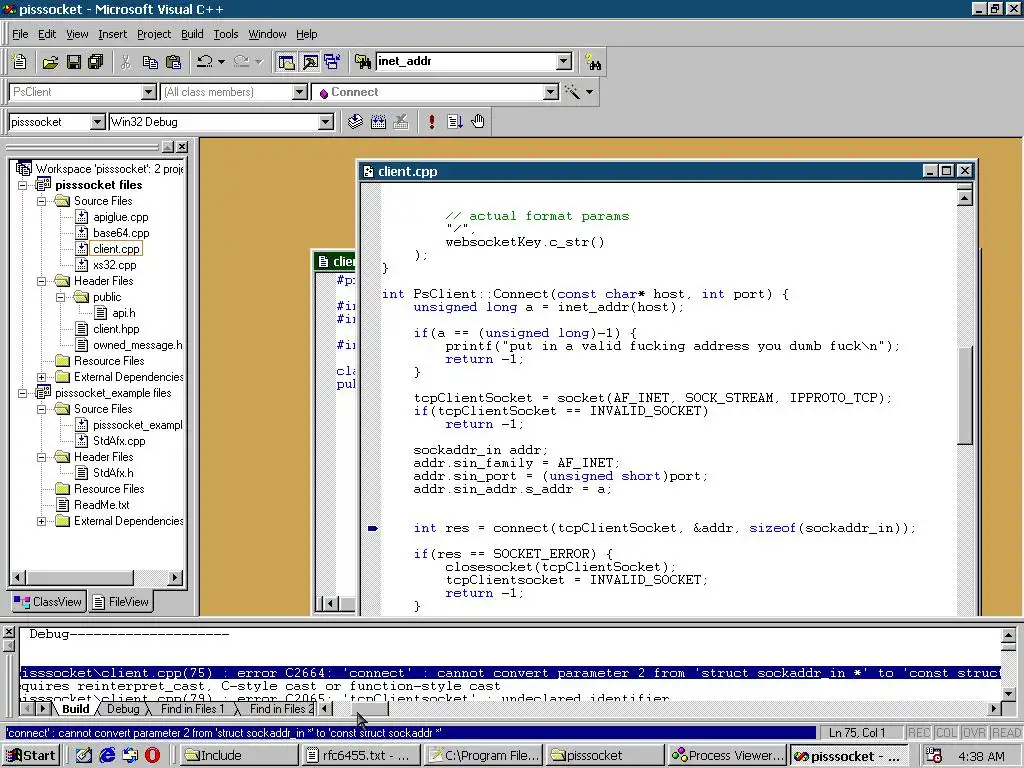This screenshot has height=768, width=1024.
Task: Click the WizardBar actions wand icon
Action: point(573,92)
